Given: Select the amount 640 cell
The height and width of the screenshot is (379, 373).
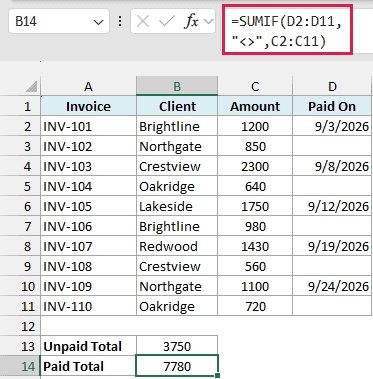Looking at the screenshot, I should click(255, 186).
